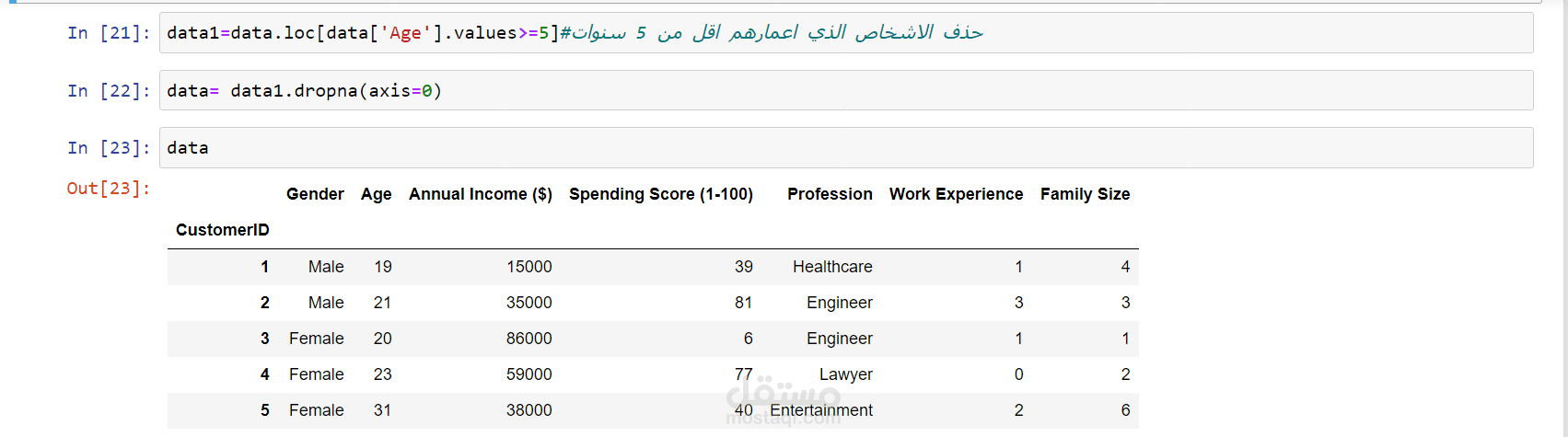Click the Spending Score (1-100) header

click(661, 194)
